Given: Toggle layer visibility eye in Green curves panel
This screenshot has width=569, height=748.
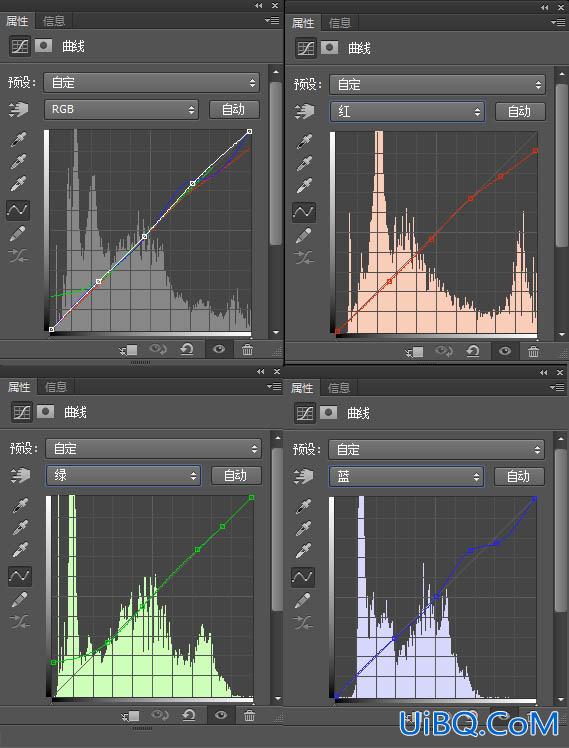Looking at the screenshot, I should (x=220, y=715).
